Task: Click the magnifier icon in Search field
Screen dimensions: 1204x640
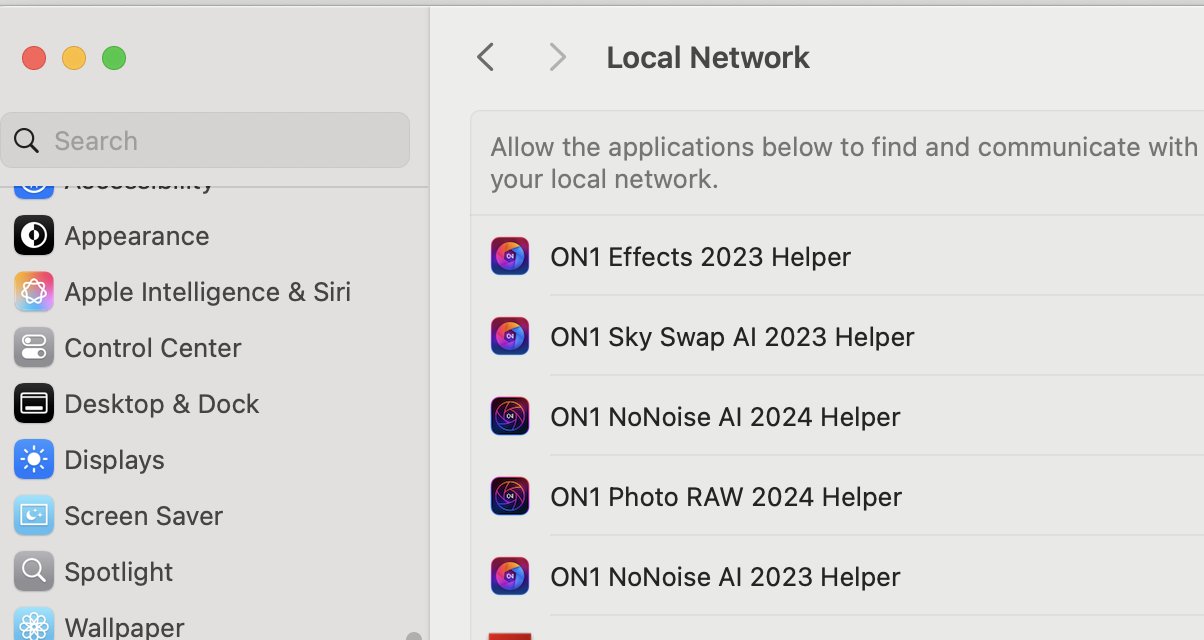Action: pyautogui.click(x=27, y=140)
